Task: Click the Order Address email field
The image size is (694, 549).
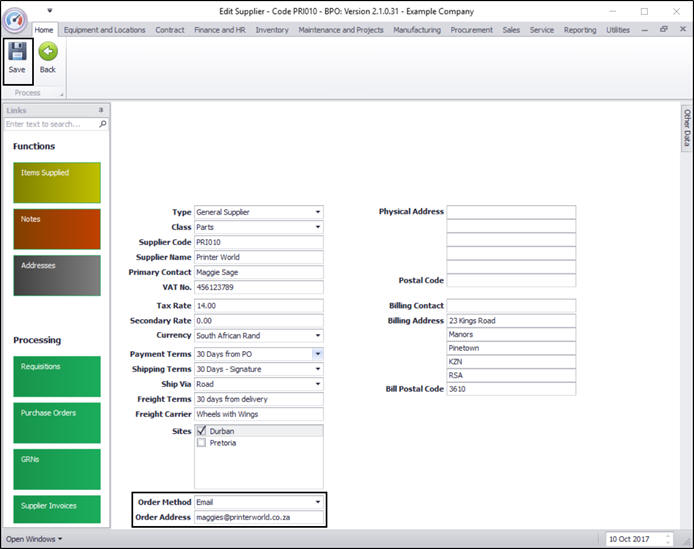Action: coord(258,518)
